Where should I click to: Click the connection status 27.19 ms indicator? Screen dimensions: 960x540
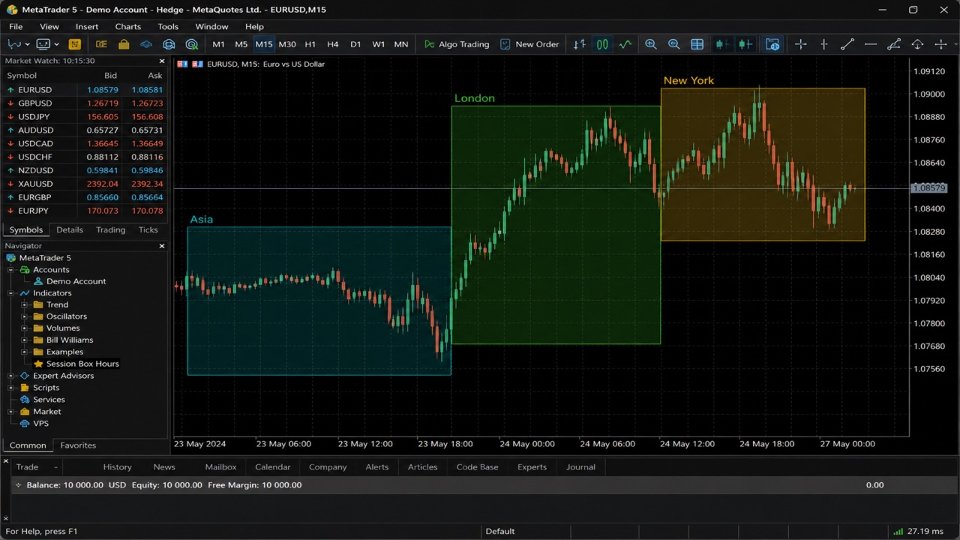point(918,531)
